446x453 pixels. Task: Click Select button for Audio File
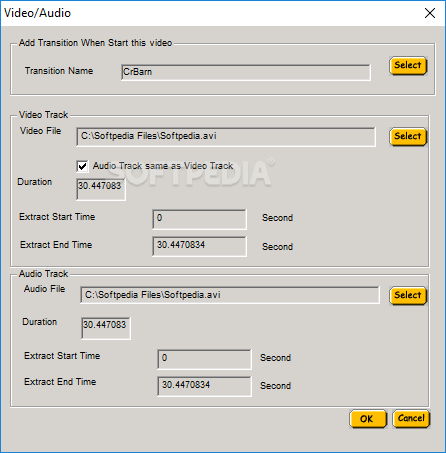coord(408,295)
